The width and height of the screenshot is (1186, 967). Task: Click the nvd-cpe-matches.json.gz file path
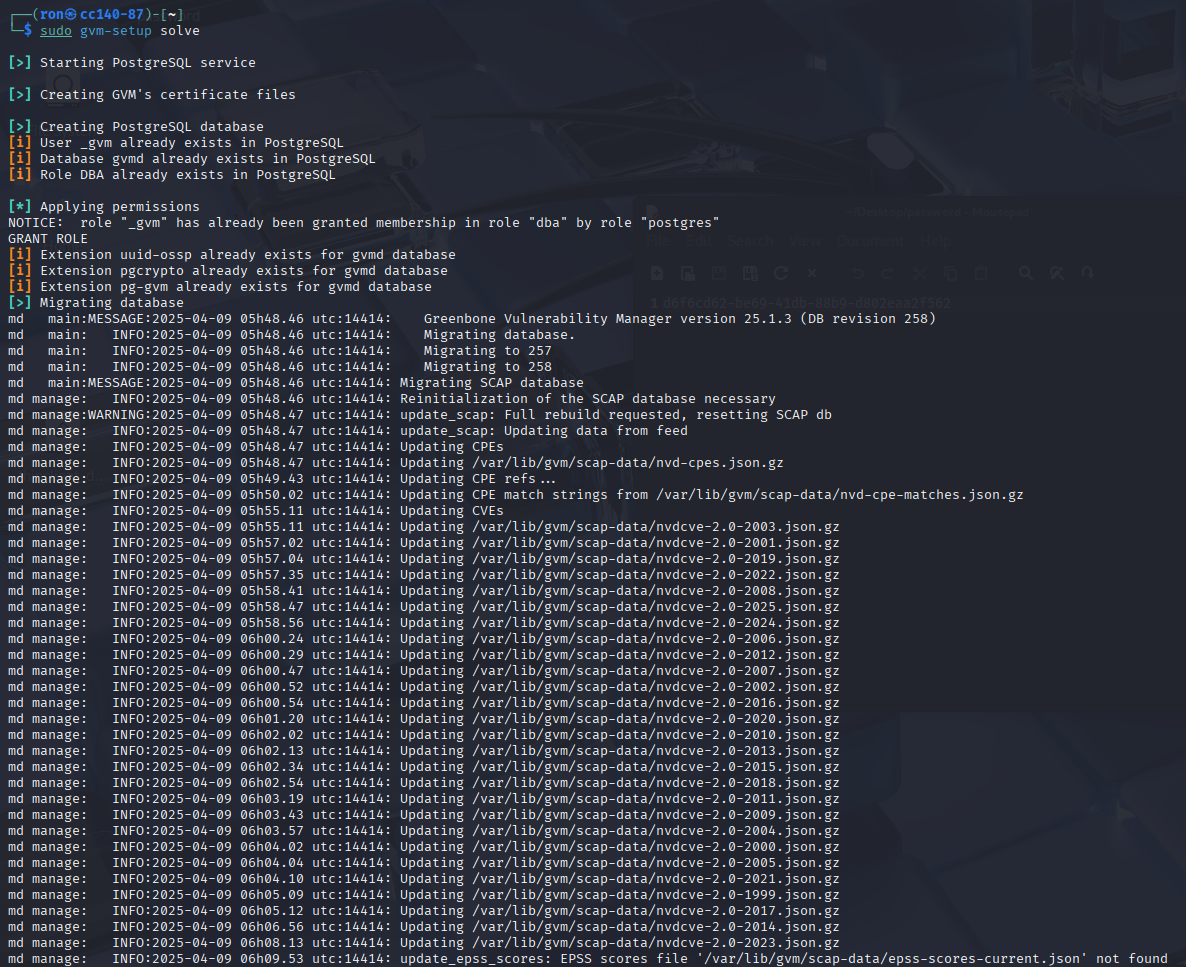840,495
